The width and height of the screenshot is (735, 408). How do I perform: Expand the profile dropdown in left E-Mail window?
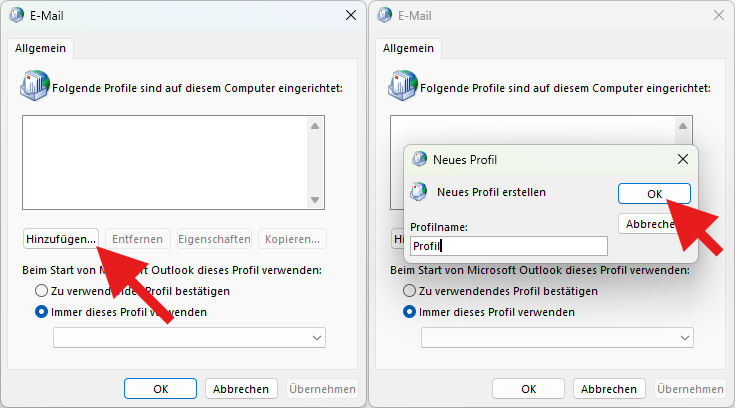[x=317, y=339]
